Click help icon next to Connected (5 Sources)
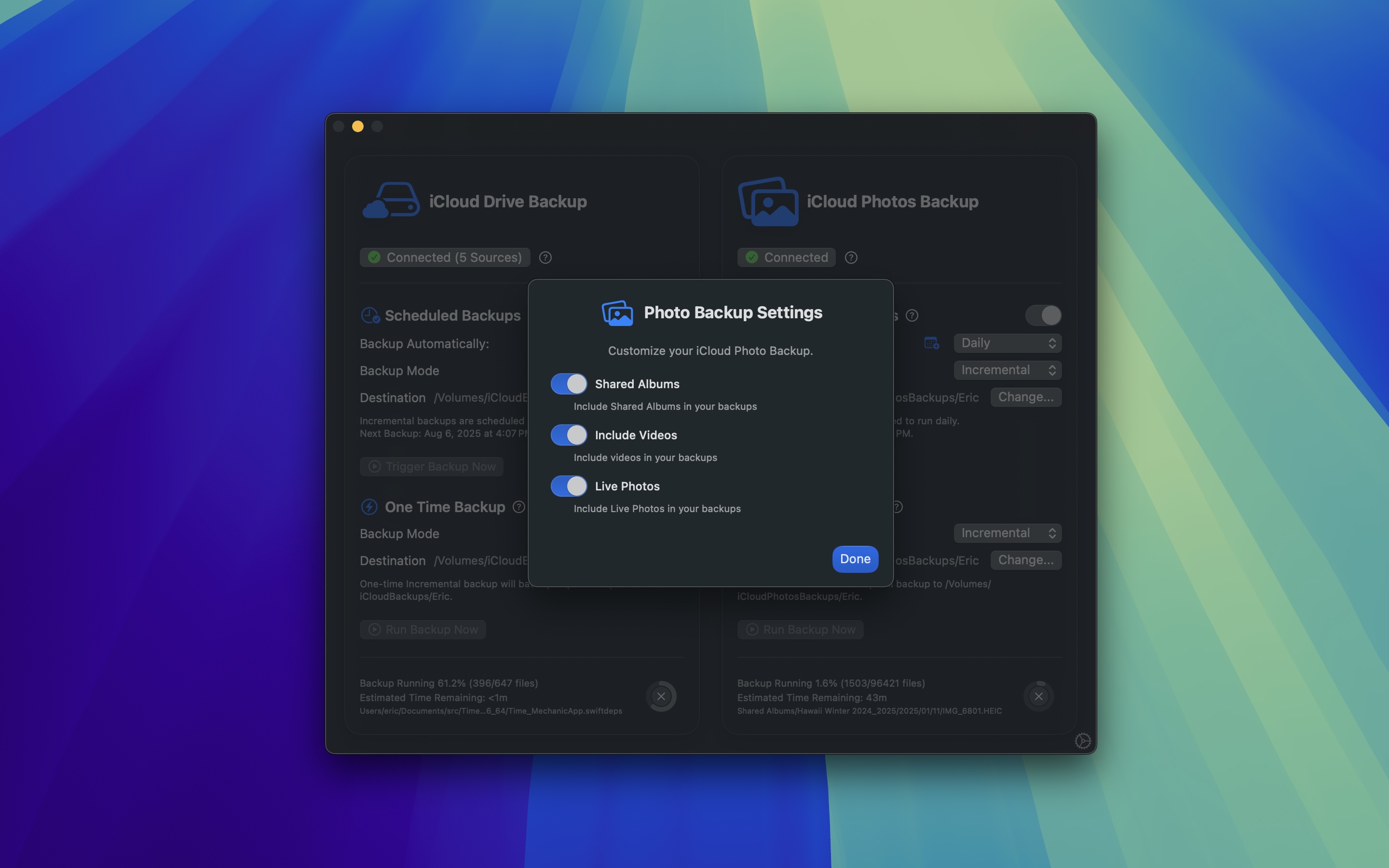 (x=545, y=258)
